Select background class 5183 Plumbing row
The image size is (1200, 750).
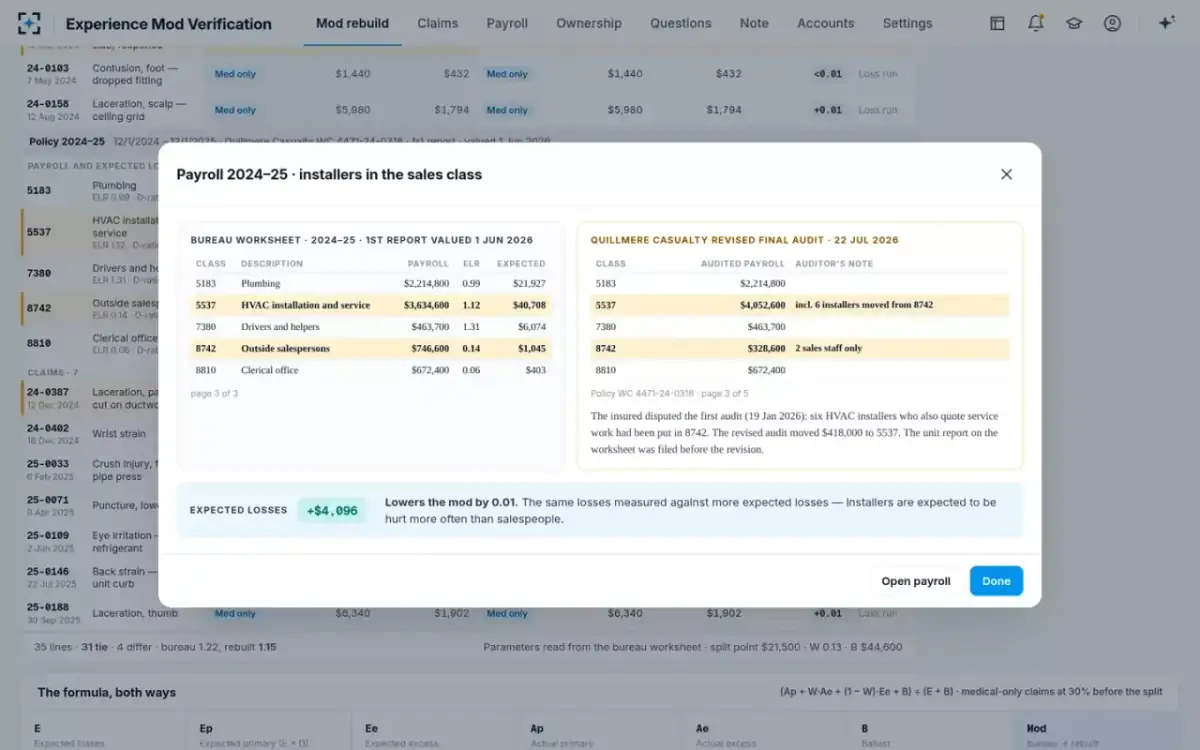tap(90, 190)
